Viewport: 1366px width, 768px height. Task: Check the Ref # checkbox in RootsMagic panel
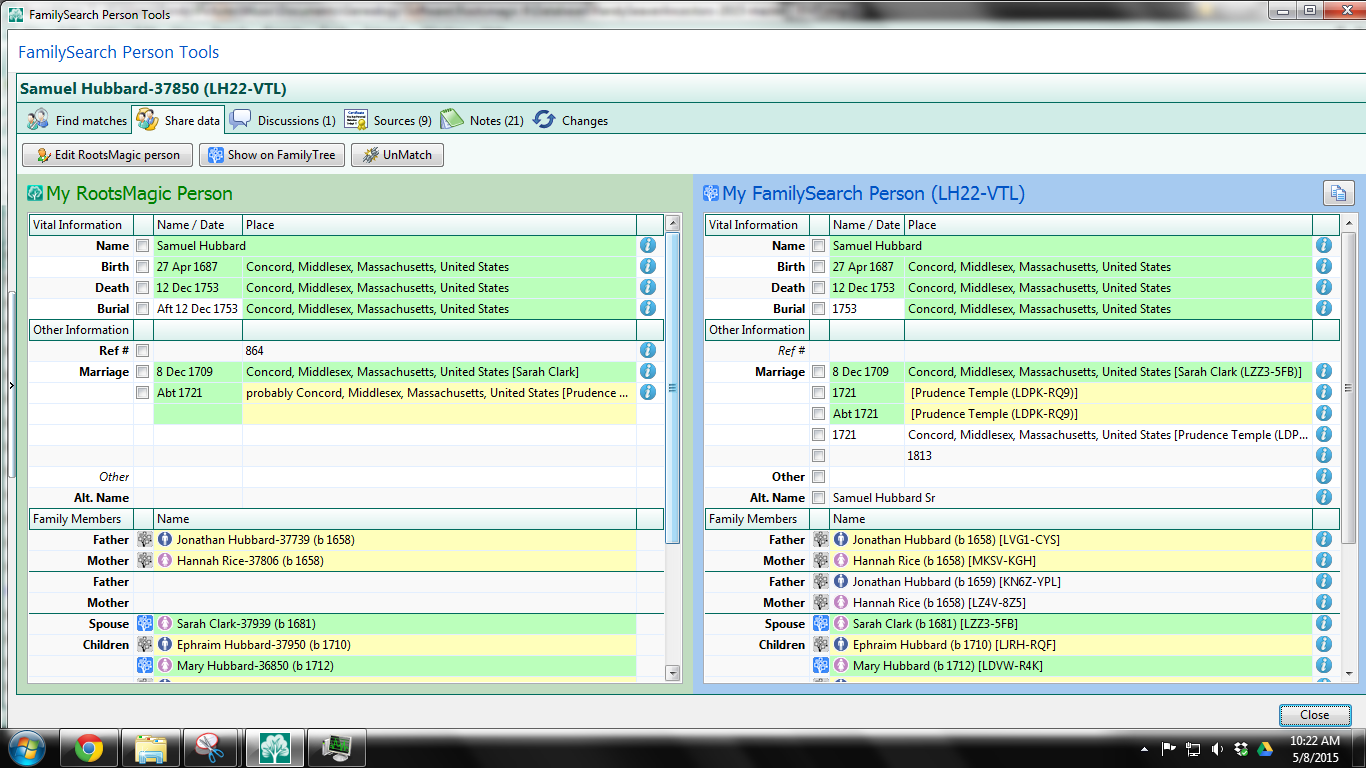pos(143,351)
